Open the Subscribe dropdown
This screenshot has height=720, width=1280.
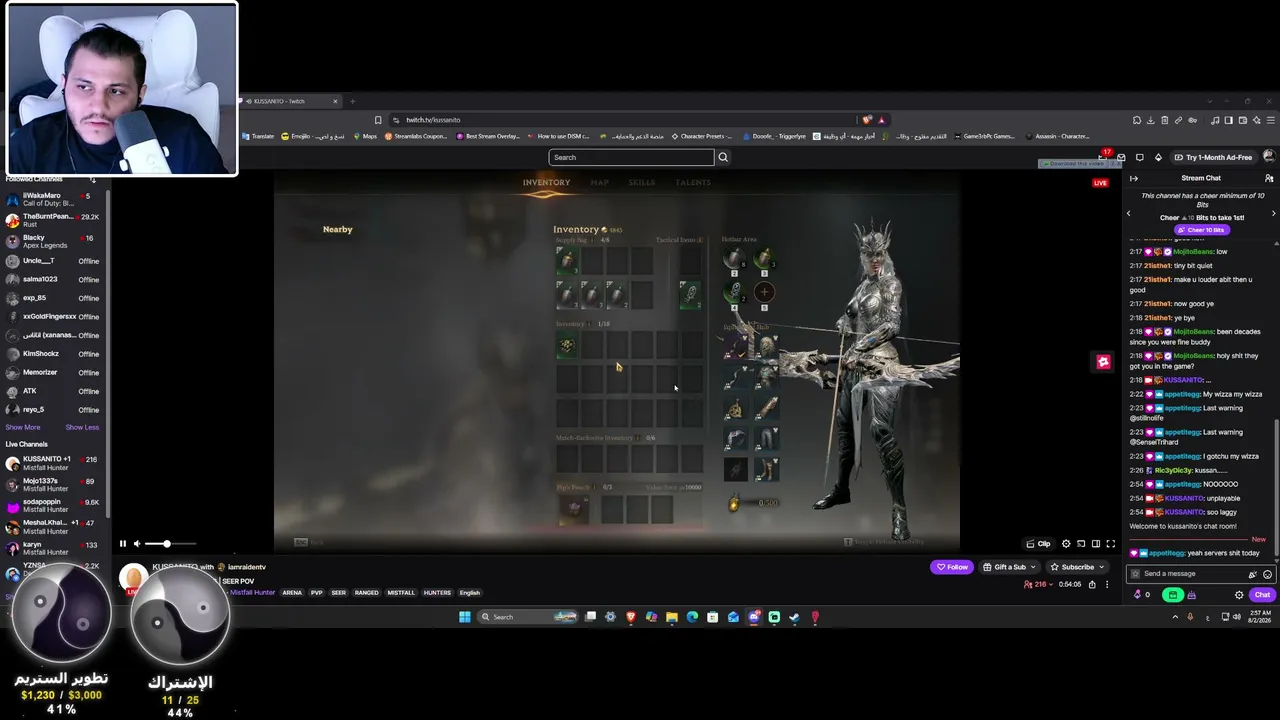(1076, 567)
